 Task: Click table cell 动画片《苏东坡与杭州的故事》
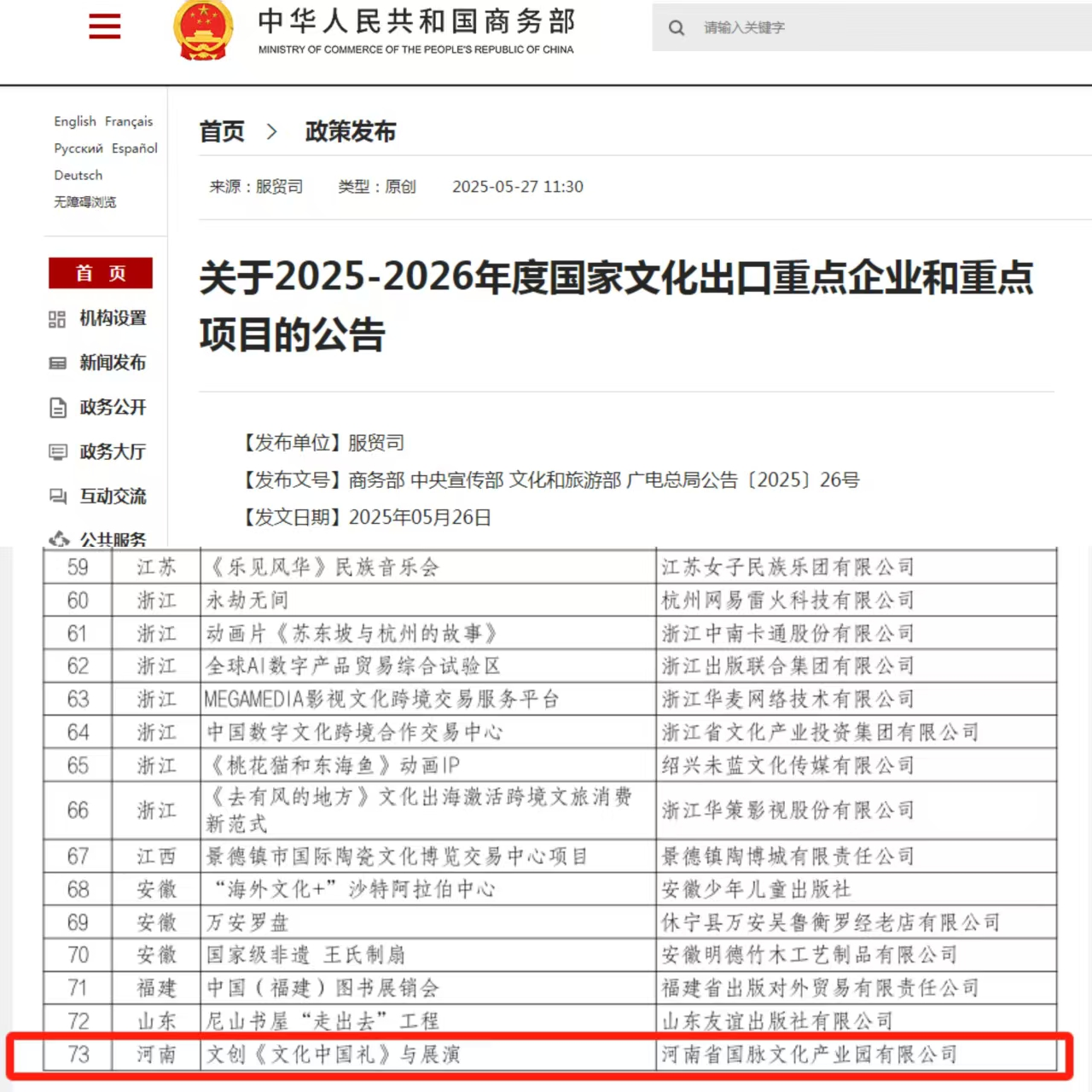(428, 634)
